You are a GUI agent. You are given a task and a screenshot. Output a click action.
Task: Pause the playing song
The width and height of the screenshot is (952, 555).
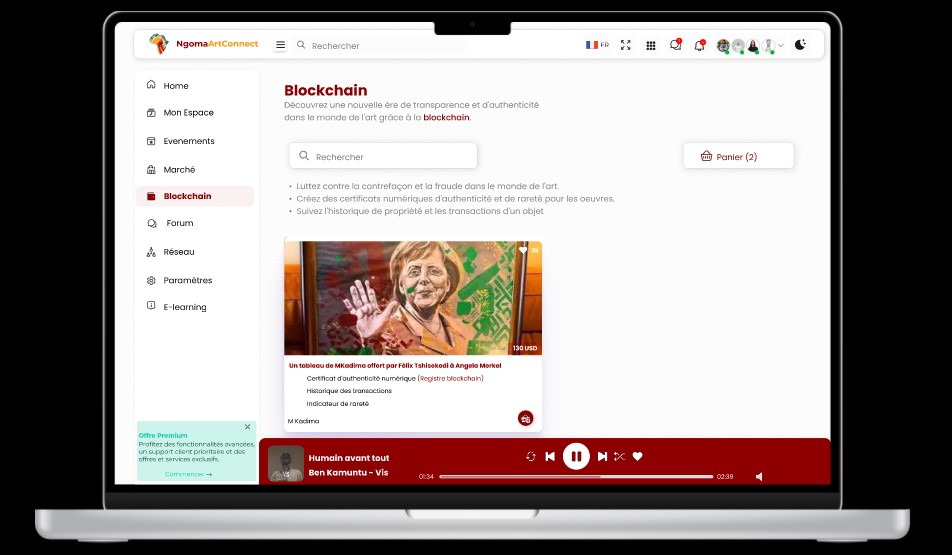click(x=576, y=456)
